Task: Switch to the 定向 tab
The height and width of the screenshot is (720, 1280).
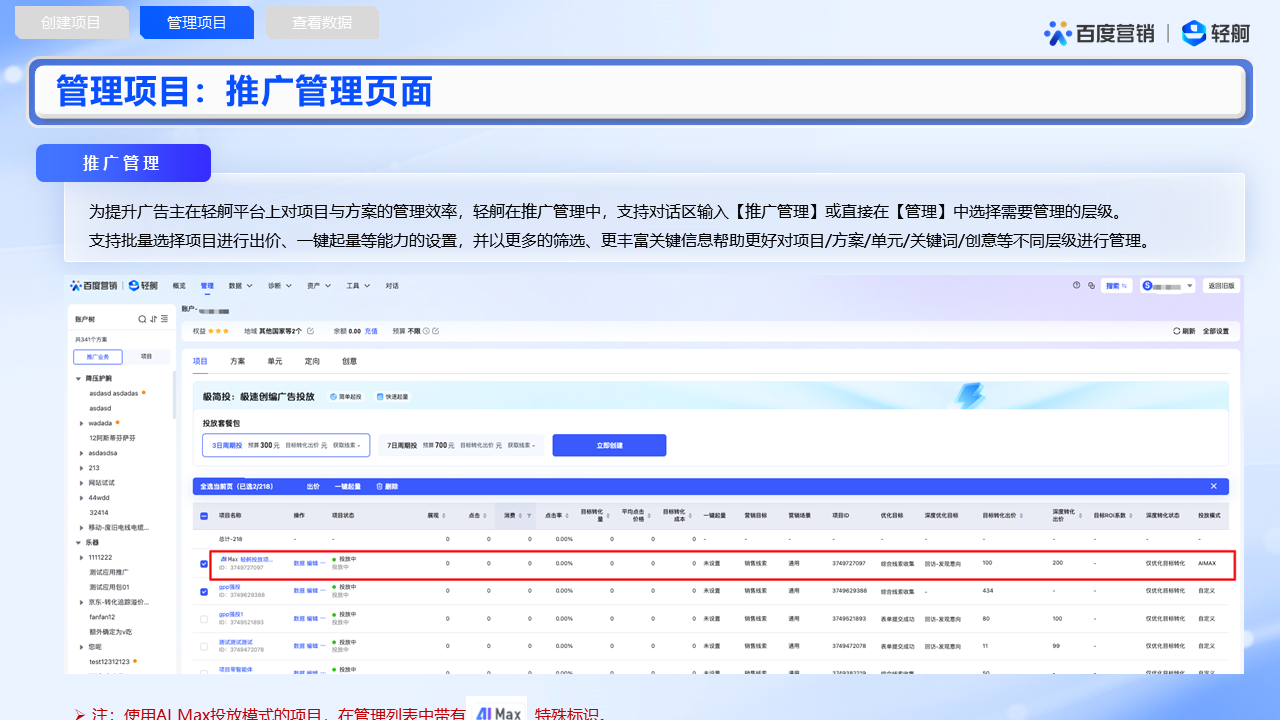Action: click(312, 361)
